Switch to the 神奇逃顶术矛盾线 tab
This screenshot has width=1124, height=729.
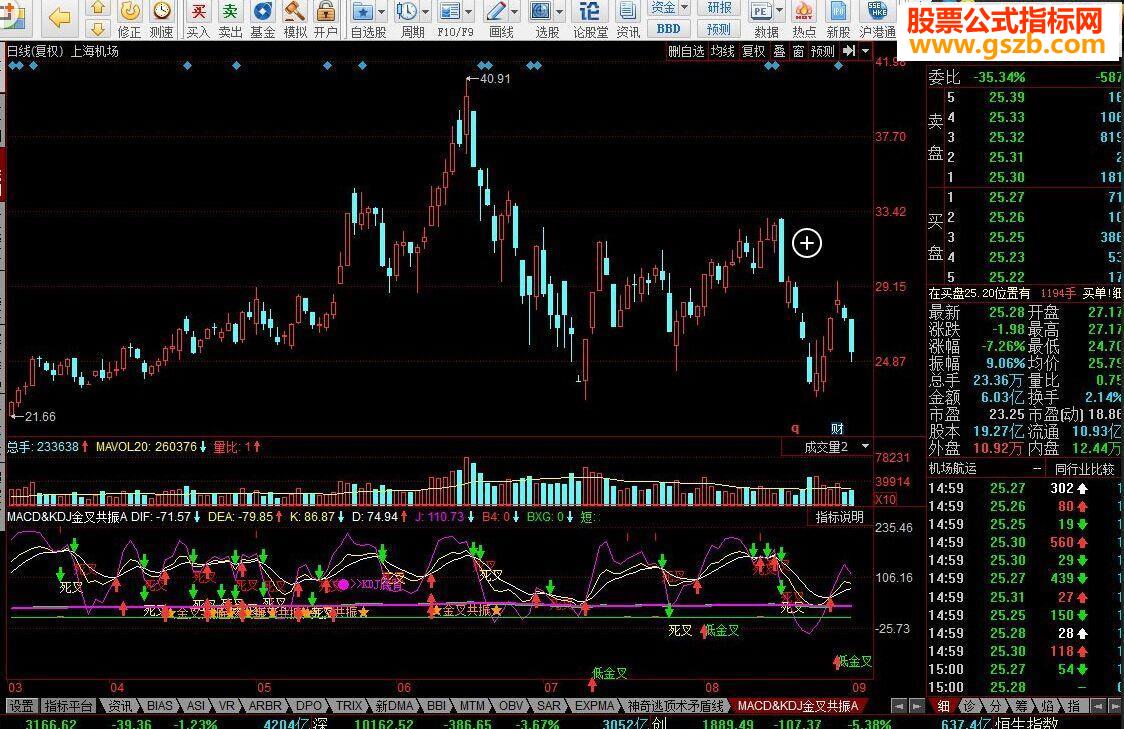pos(675,706)
